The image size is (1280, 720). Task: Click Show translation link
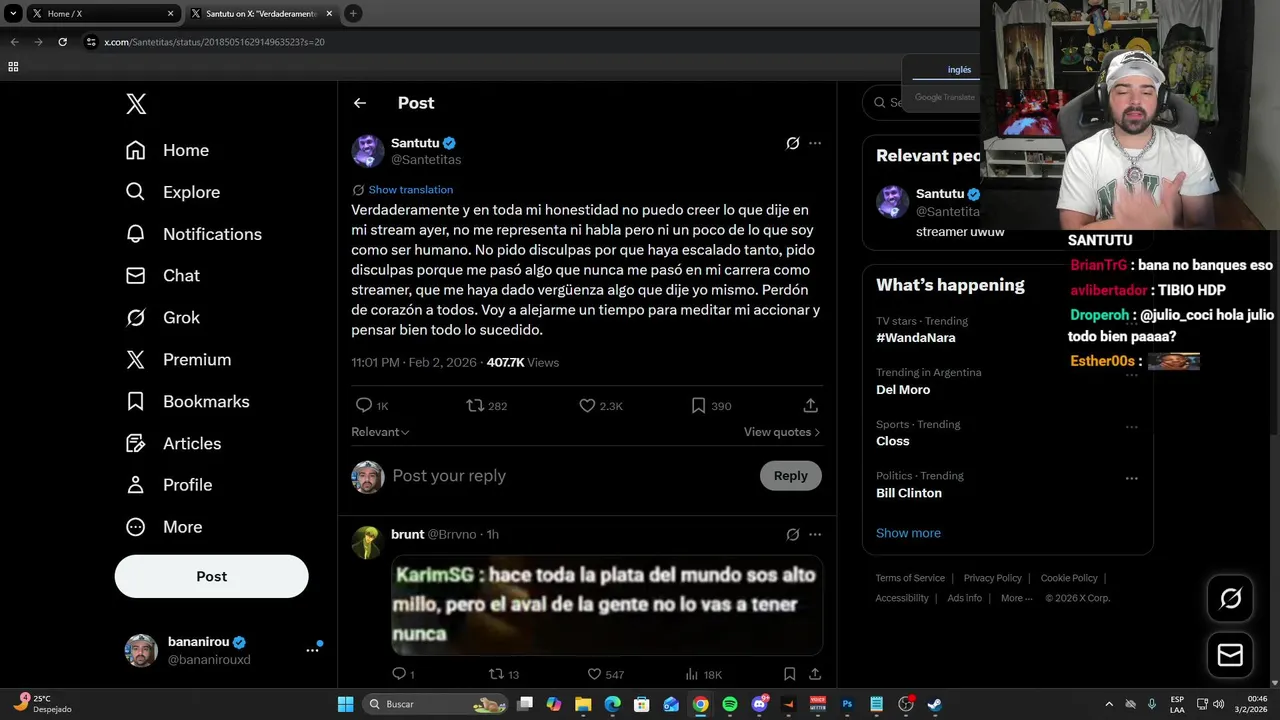coord(410,189)
